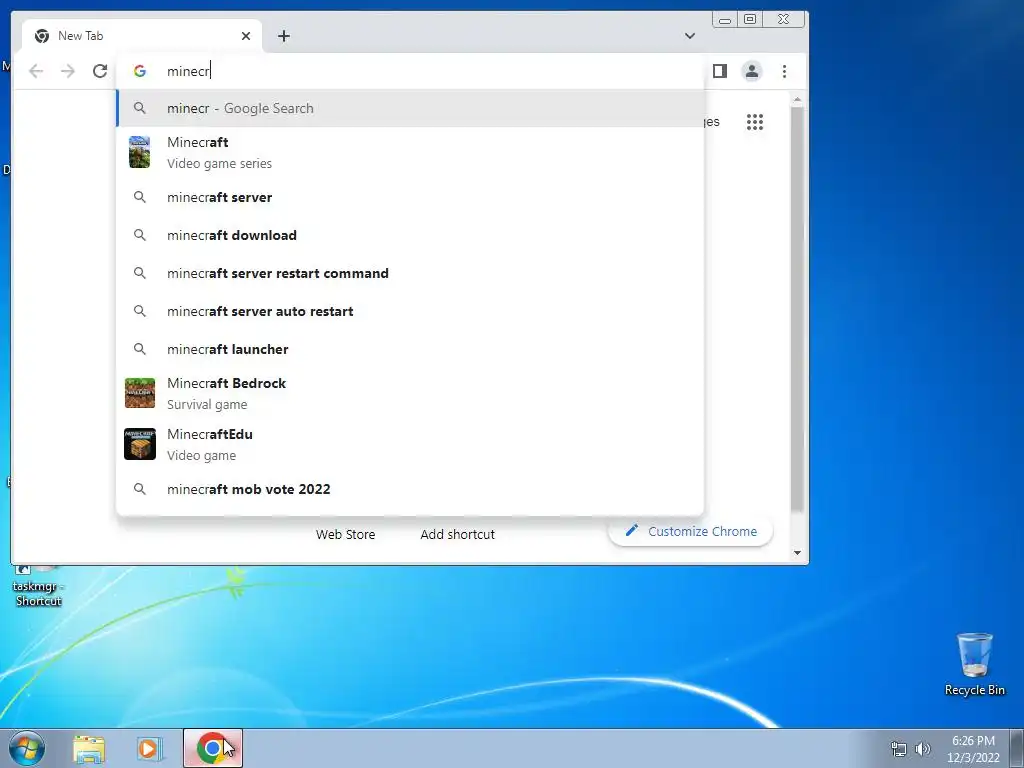
Task: Click the address bar with text minecr
Action: [x=410, y=71]
